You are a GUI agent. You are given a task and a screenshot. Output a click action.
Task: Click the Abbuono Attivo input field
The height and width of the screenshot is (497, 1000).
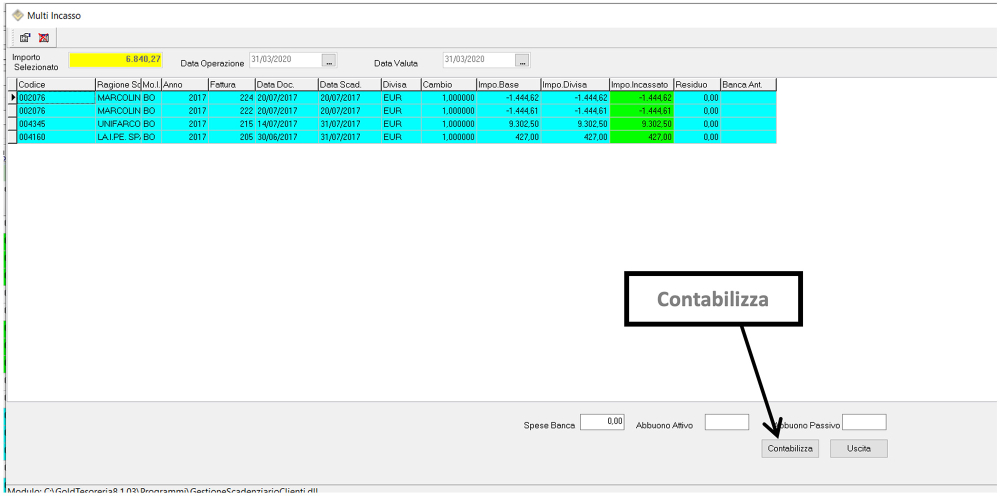pyautogui.click(x=726, y=422)
